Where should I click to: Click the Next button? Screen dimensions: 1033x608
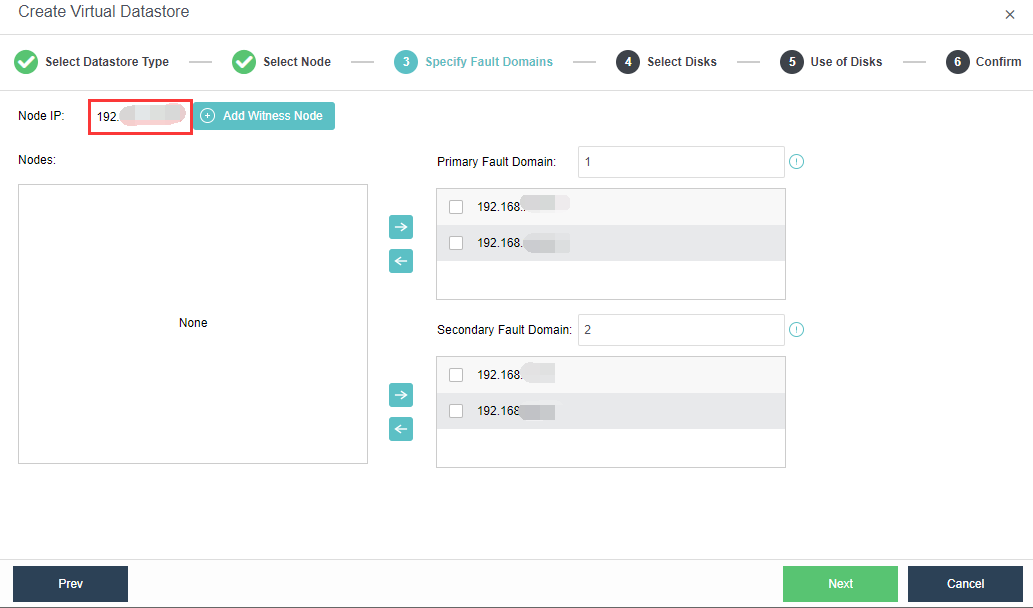coord(840,583)
